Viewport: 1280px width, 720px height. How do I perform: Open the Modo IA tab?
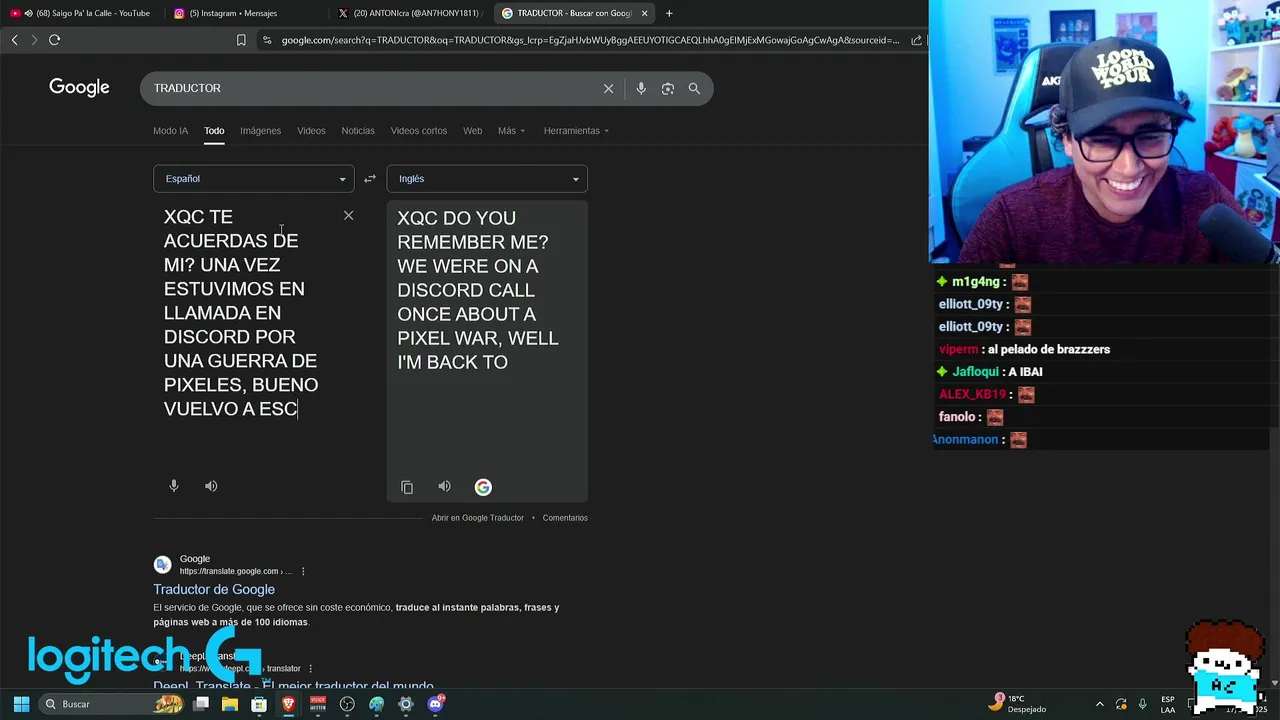point(170,131)
